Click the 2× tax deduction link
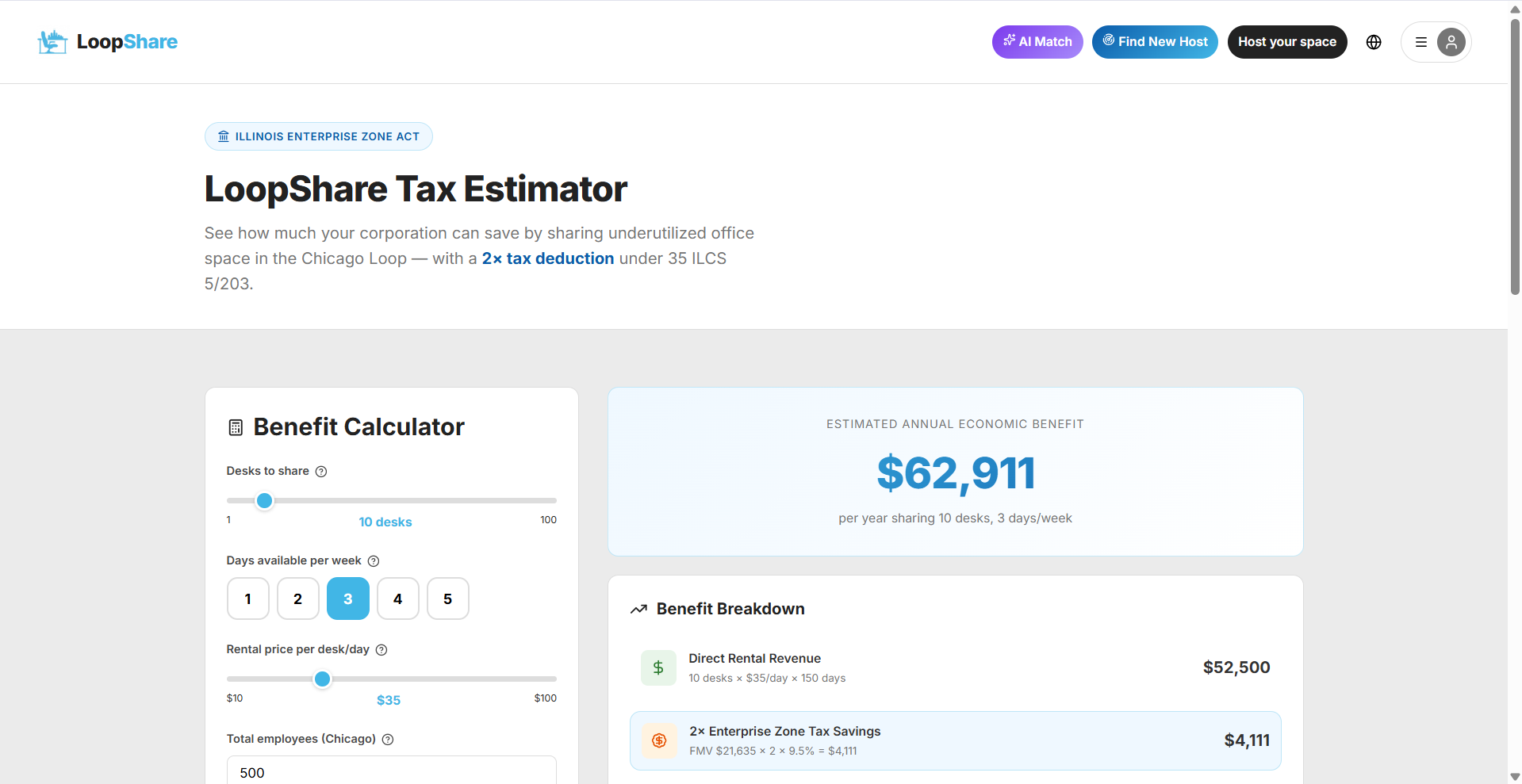The width and height of the screenshot is (1522, 784). click(548, 258)
